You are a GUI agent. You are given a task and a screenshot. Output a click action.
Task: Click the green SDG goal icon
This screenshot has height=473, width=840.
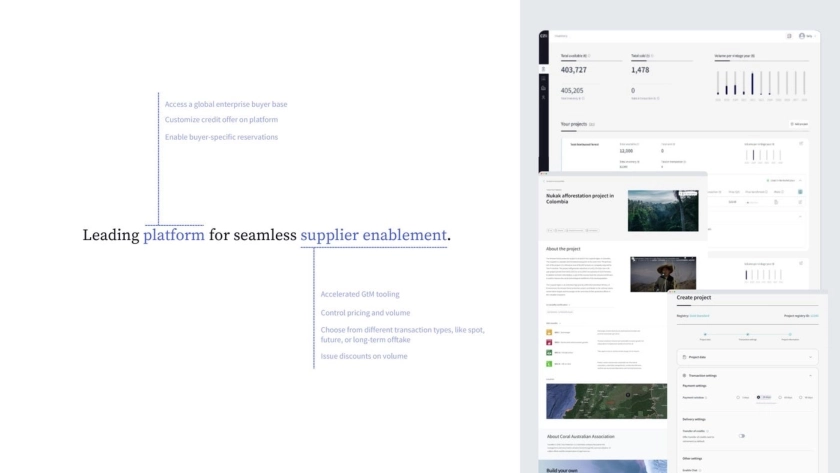pos(549,353)
